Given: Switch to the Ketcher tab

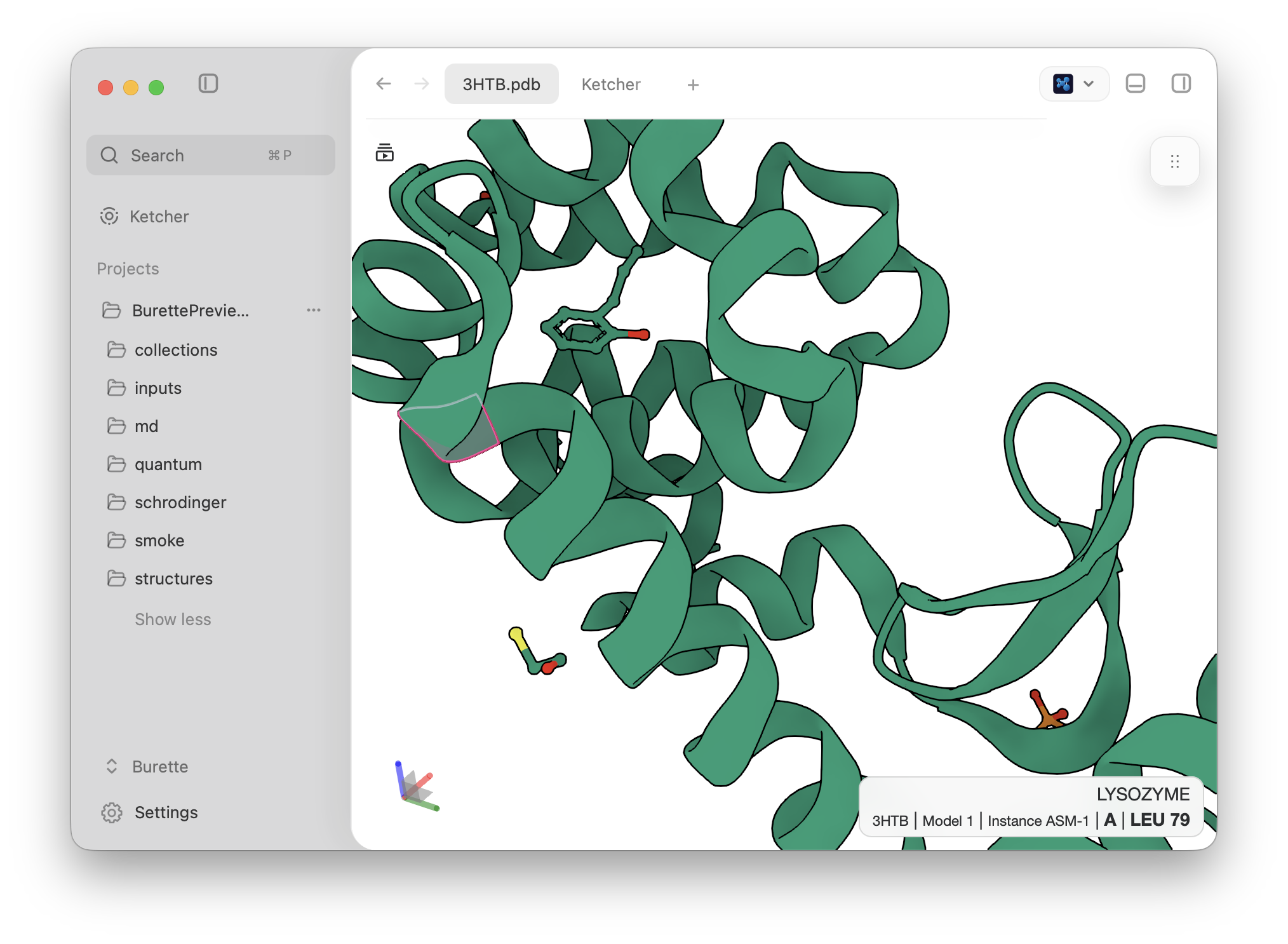Looking at the screenshot, I should [611, 84].
